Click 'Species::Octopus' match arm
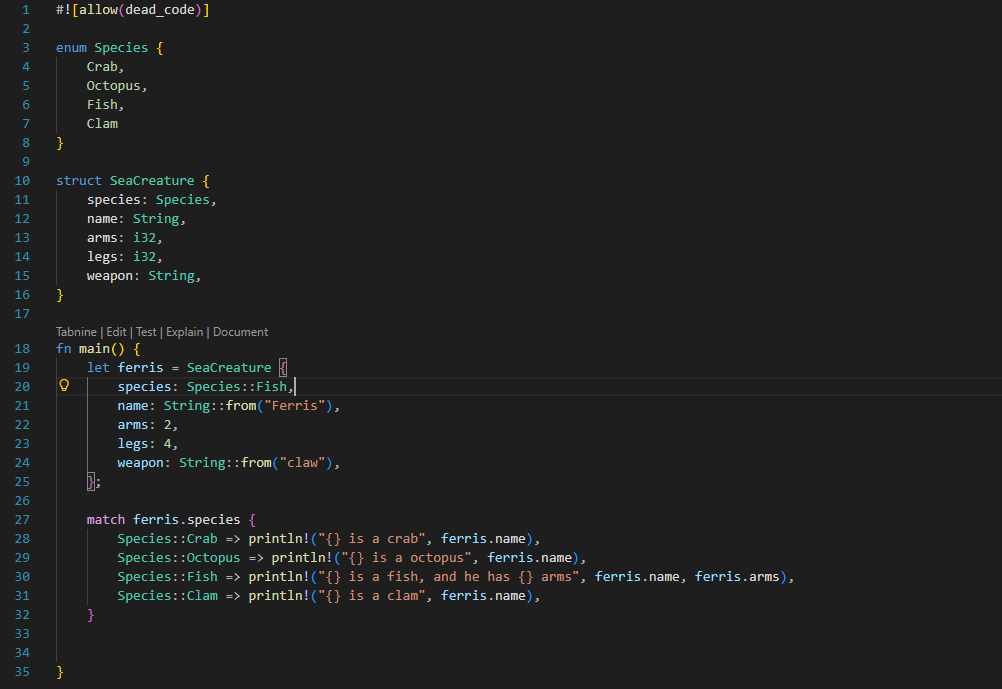The height and width of the screenshot is (689, 1002). (179, 558)
